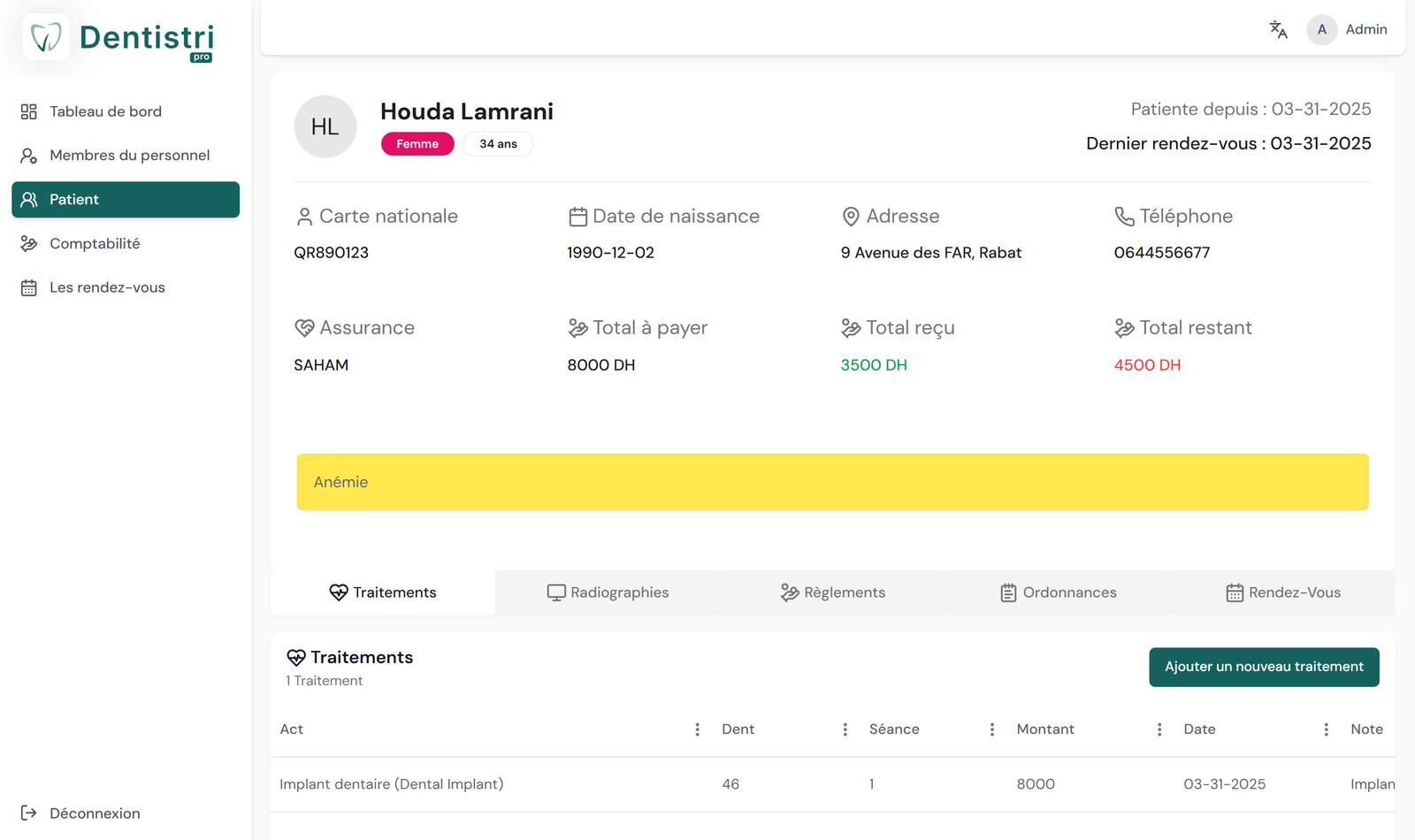Click the Comptabilité sidebar icon

29,243
